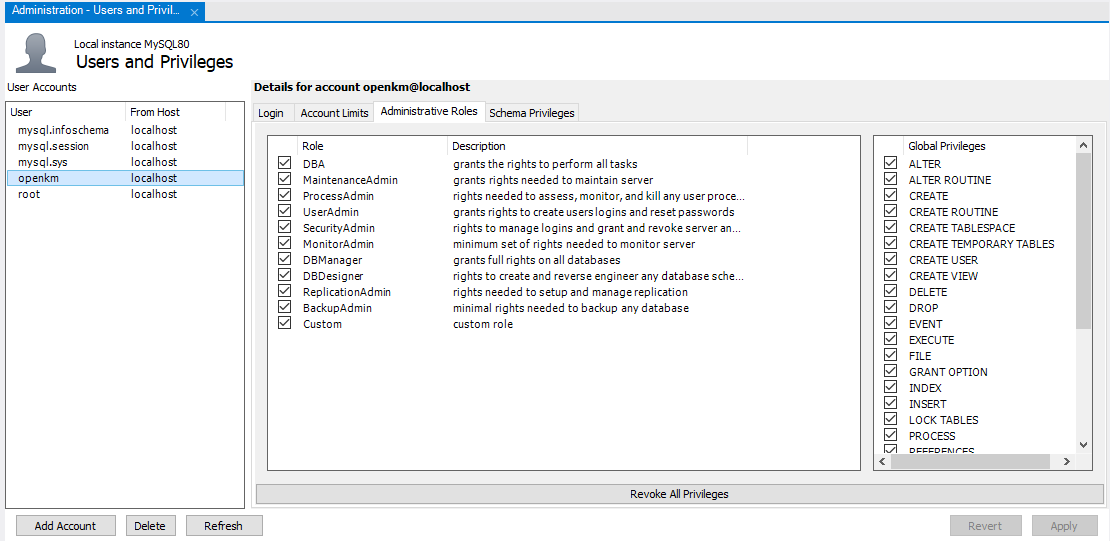Image resolution: width=1110 pixels, height=541 pixels.
Task: Toggle the GRANT OPTION privilege
Action: (891, 372)
